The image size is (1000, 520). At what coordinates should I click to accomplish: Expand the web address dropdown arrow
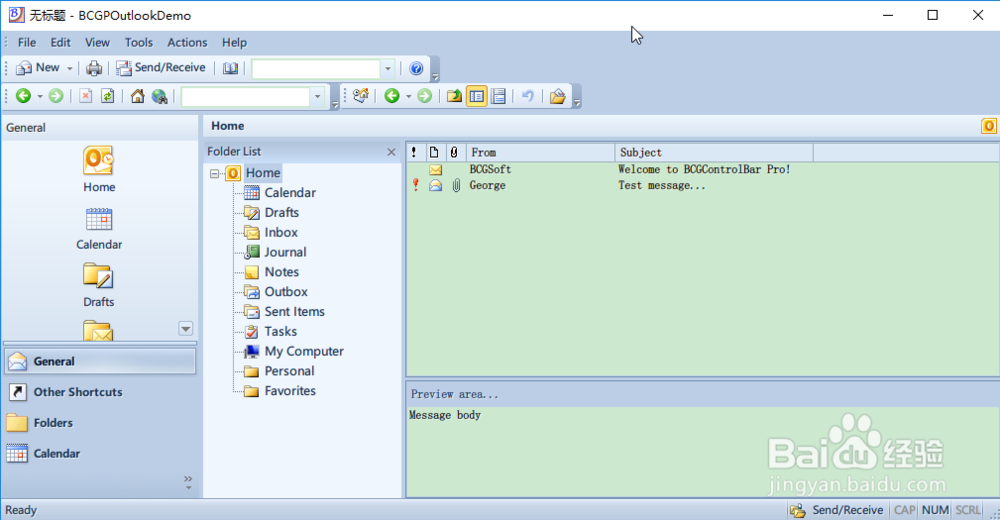click(x=318, y=96)
